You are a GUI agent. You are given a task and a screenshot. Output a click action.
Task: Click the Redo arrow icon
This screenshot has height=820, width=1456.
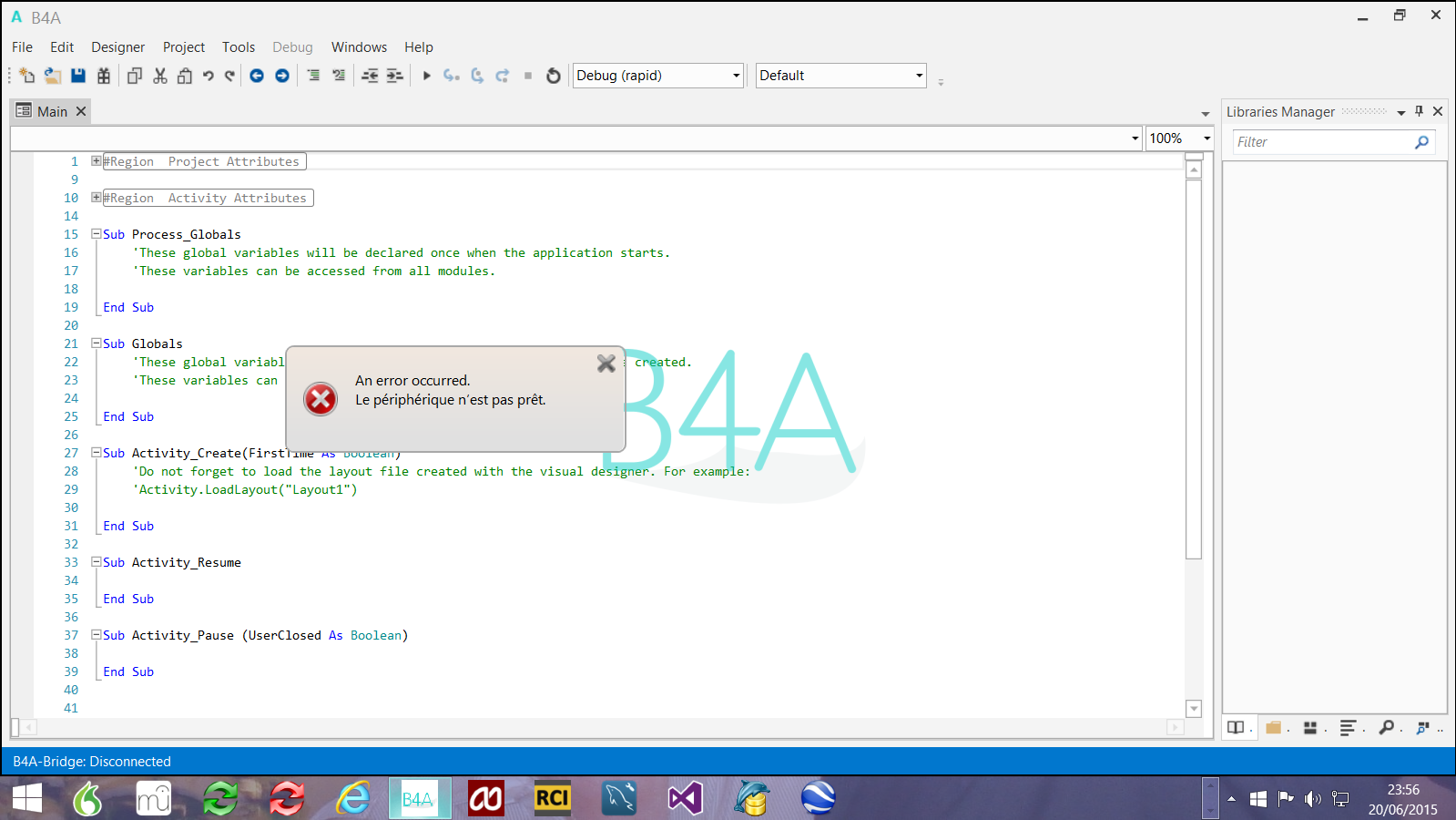click(229, 76)
